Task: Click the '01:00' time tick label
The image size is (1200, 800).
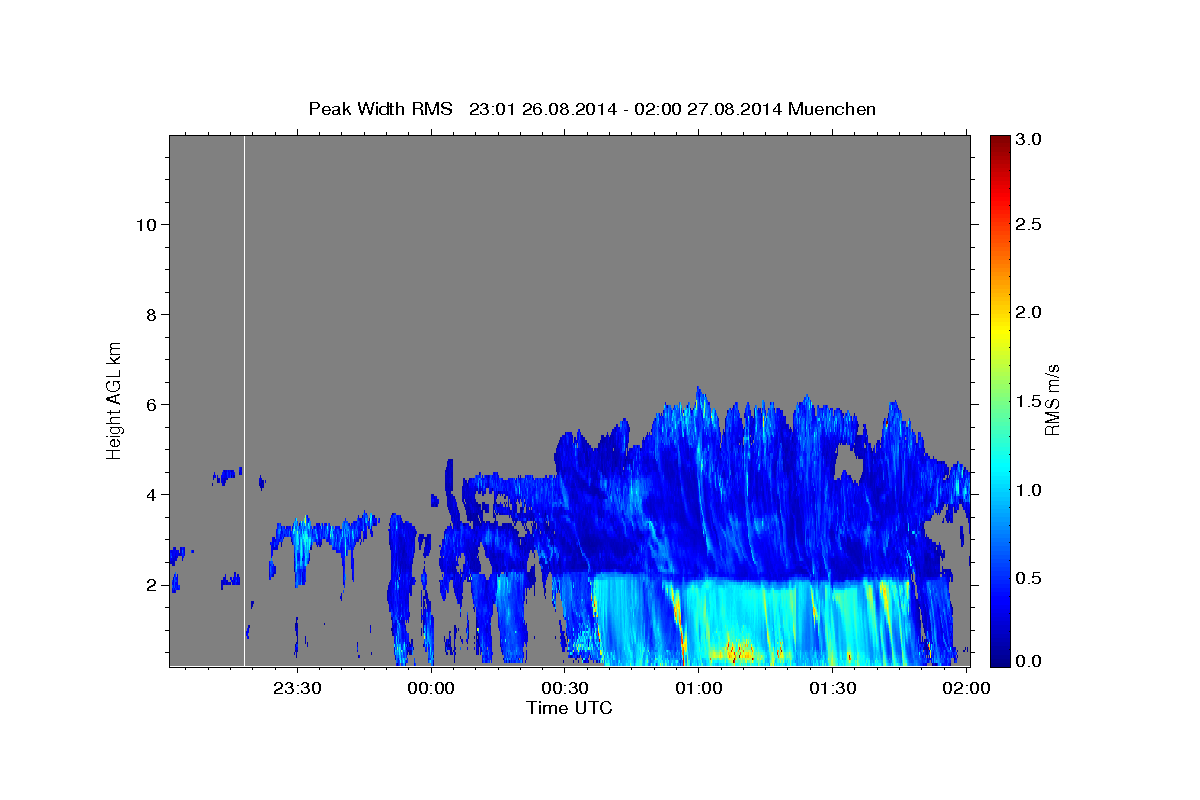Action: [x=699, y=688]
